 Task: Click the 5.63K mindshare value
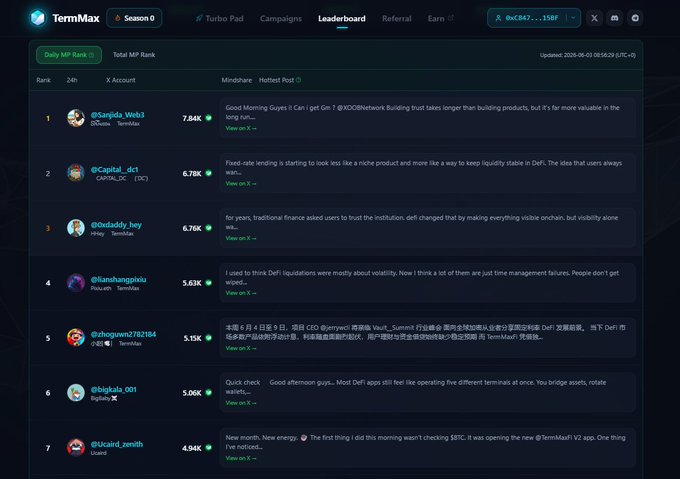pos(192,283)
